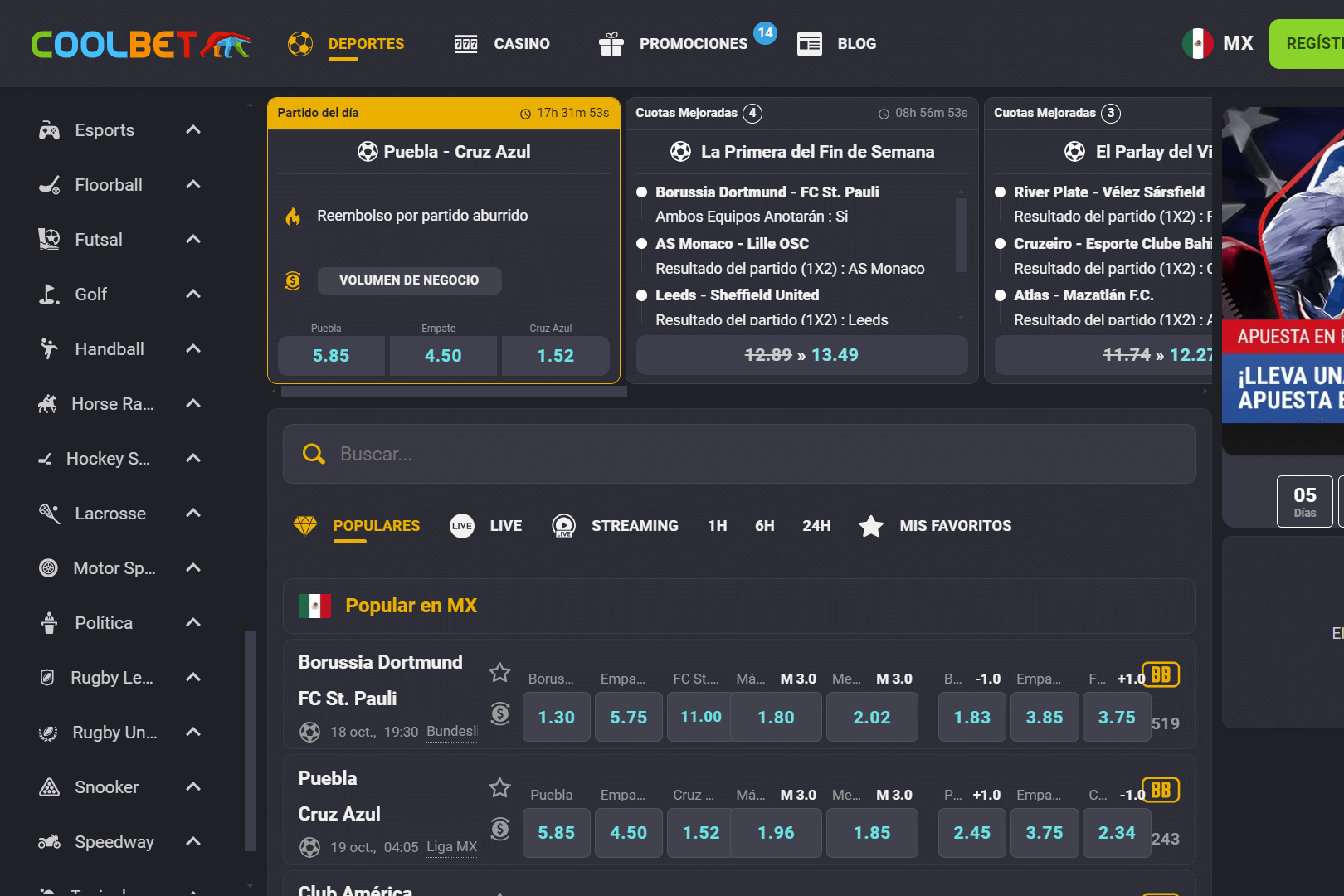Collapse the Lacrosse chevron

pyautogui.click(x=193, y=513)
